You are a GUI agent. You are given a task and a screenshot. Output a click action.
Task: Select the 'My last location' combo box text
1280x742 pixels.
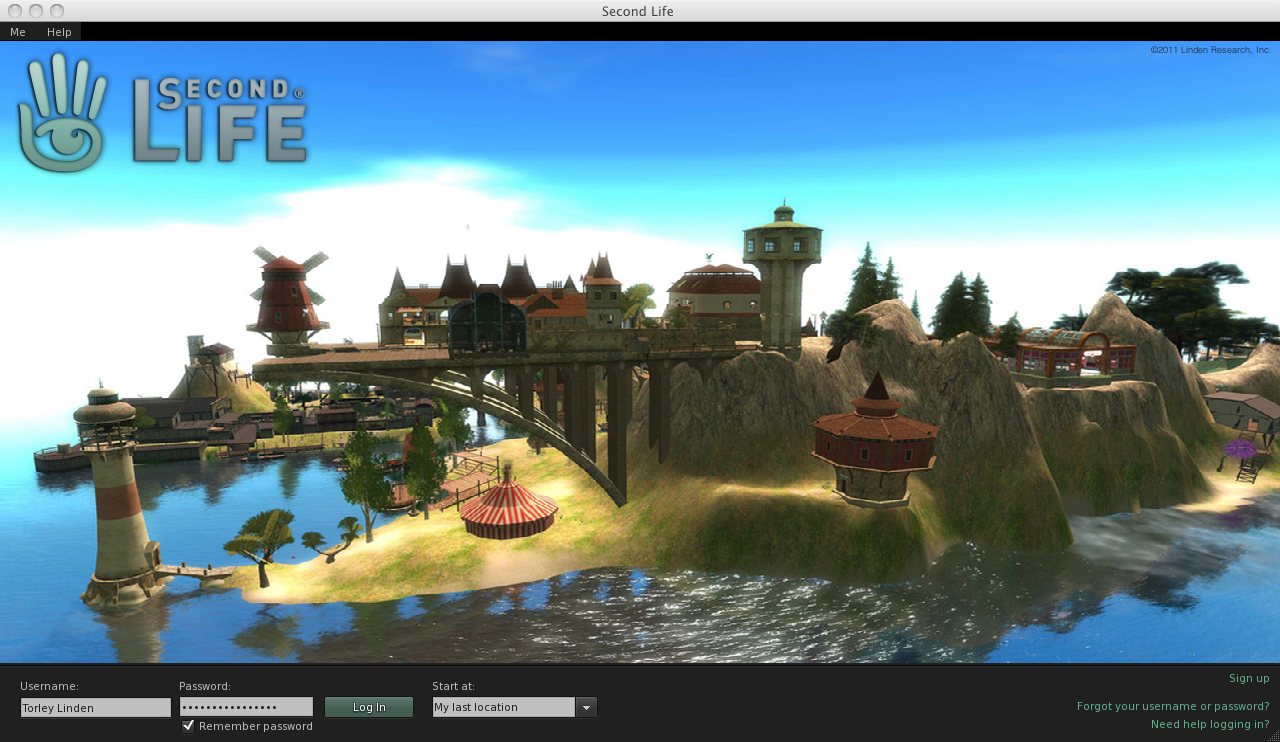(503, 707)
